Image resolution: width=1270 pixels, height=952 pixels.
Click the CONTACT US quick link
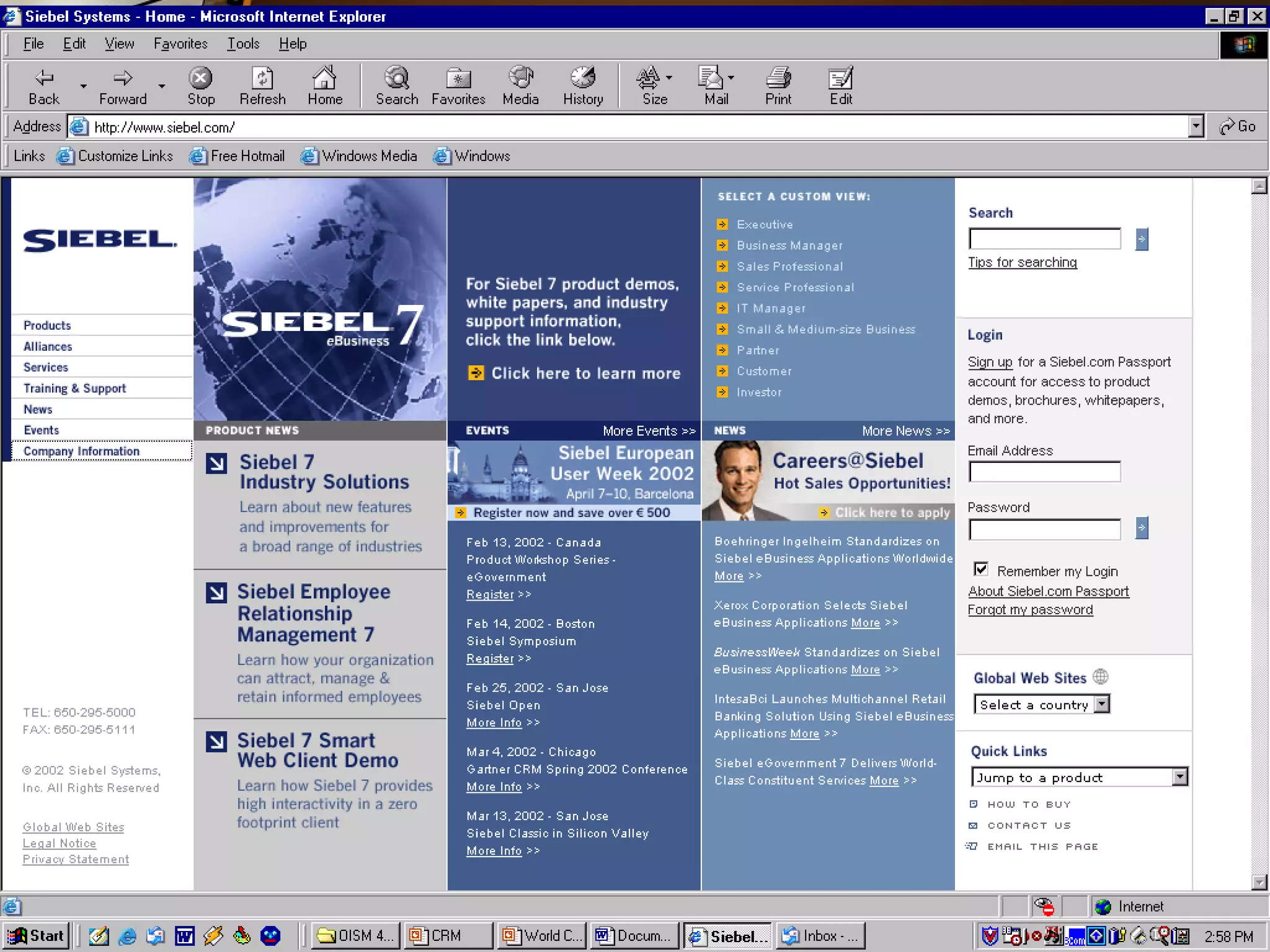1029,826
